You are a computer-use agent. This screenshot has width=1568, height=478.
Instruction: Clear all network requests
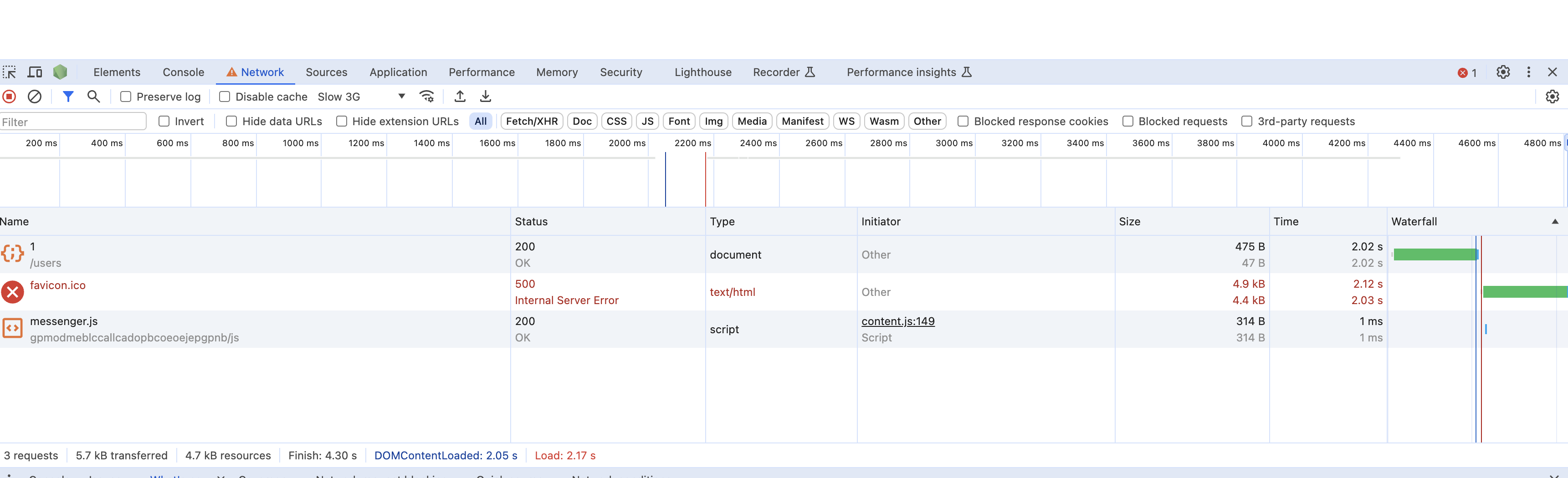[34, 96]
